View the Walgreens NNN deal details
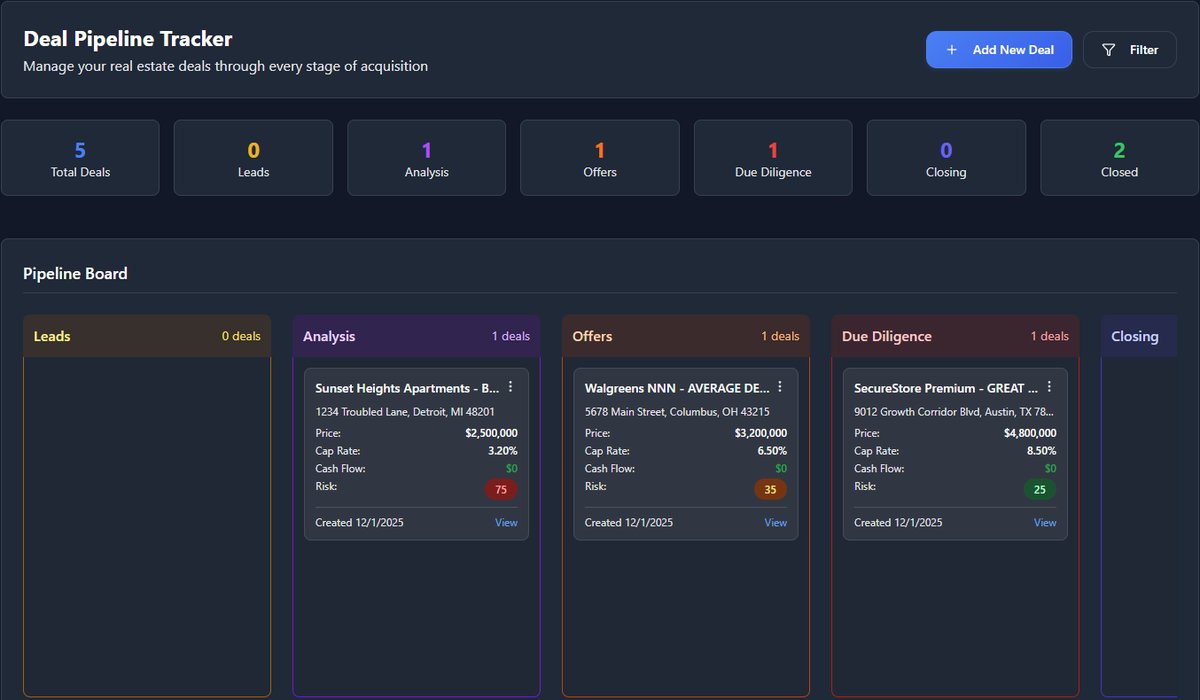The height and width of the screenshot is (700, 1200). pyautogui.click(x=775, y=523)
